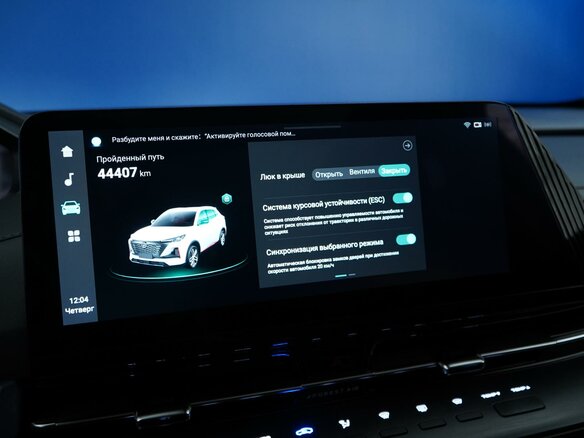Select the car vehicle settings icon
The width and height of the screenshot is (584, 438).
71,208
